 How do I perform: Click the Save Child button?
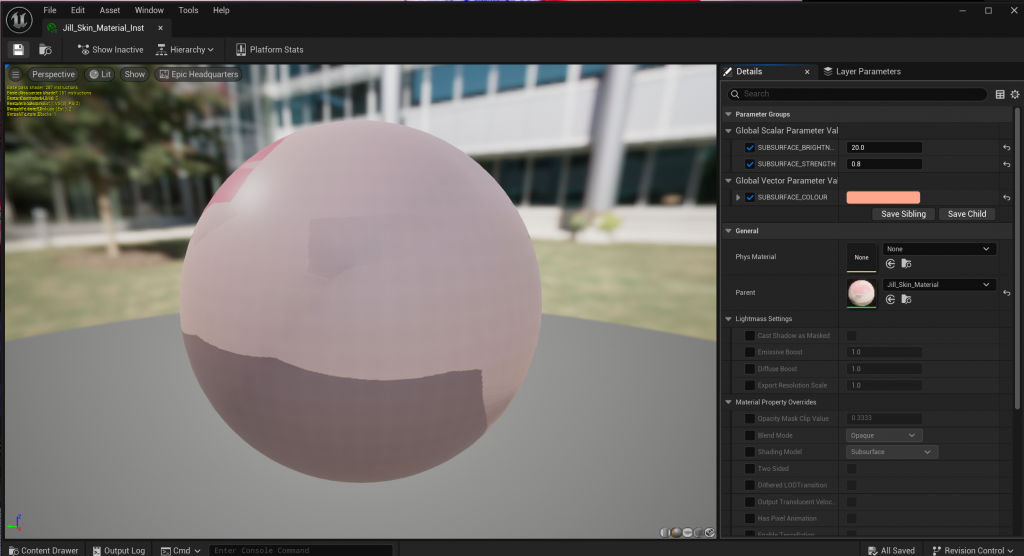coord(966,214)
